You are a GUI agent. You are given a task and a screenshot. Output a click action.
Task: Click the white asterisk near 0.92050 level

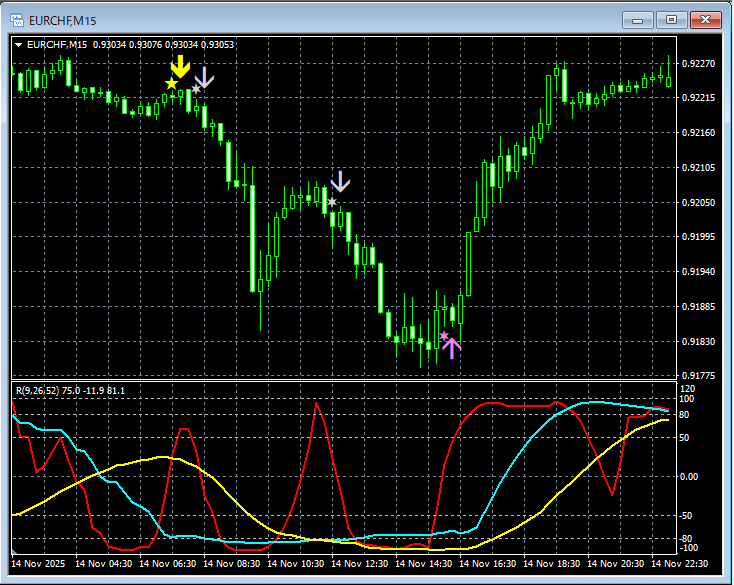[x=332, y=203]
